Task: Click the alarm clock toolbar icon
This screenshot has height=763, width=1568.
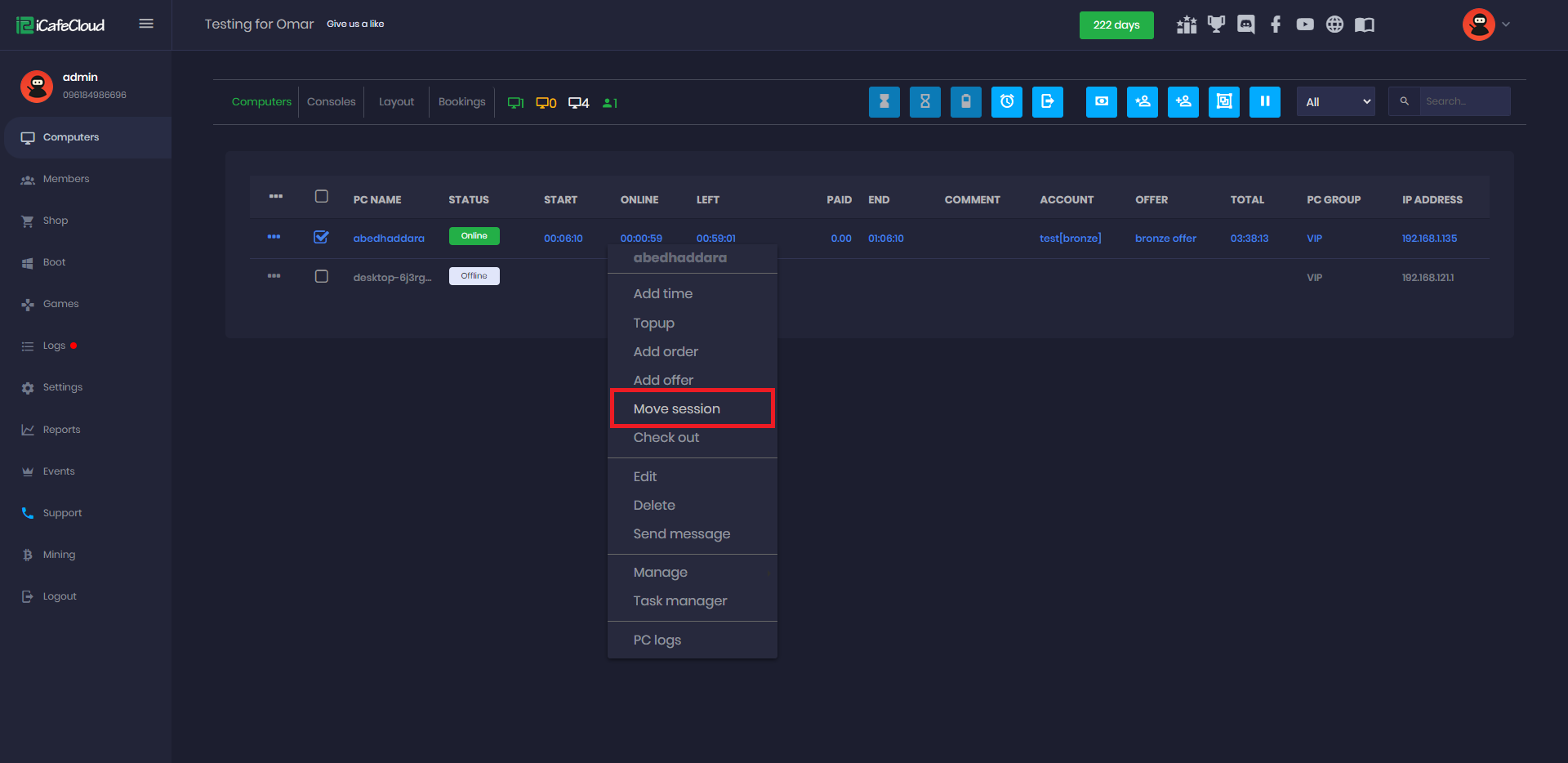Action: (1006, 102)
